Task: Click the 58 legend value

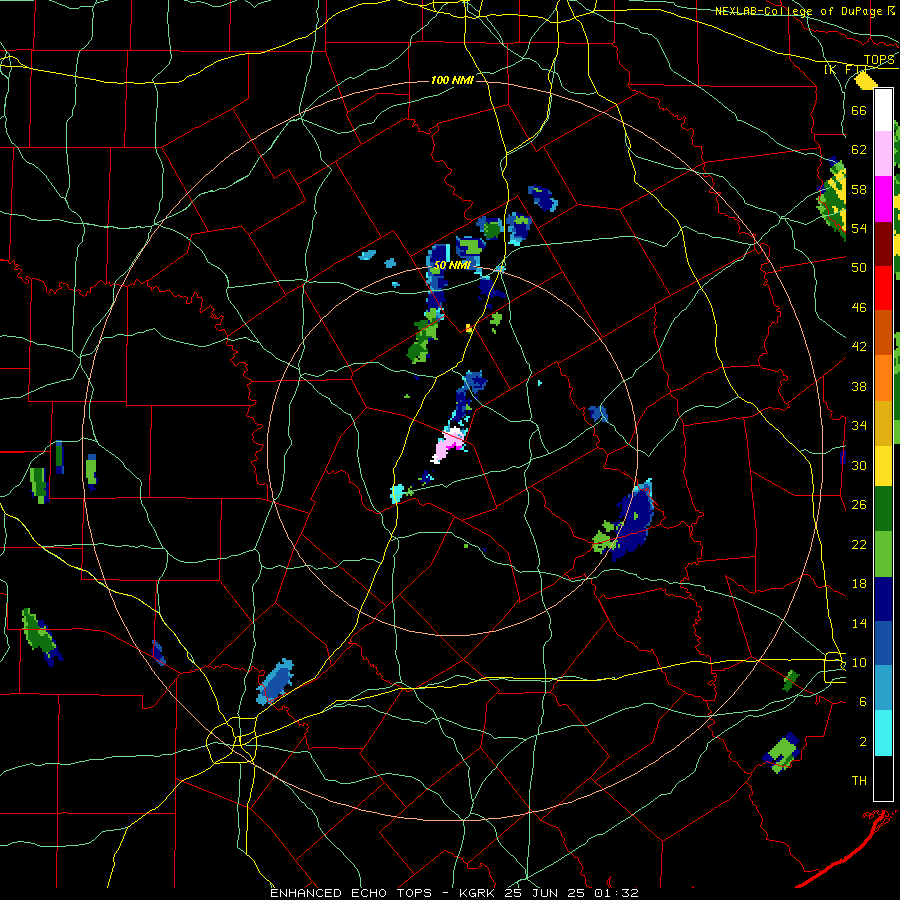Action: coord(859,189)
